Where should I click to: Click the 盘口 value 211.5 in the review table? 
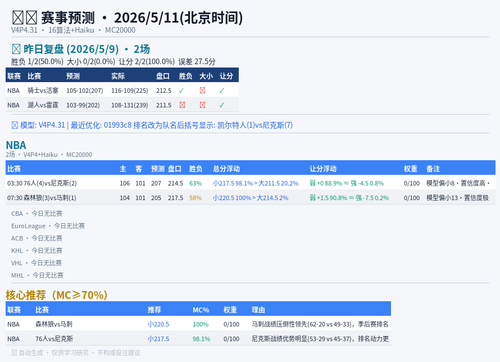tap(164, 105)
